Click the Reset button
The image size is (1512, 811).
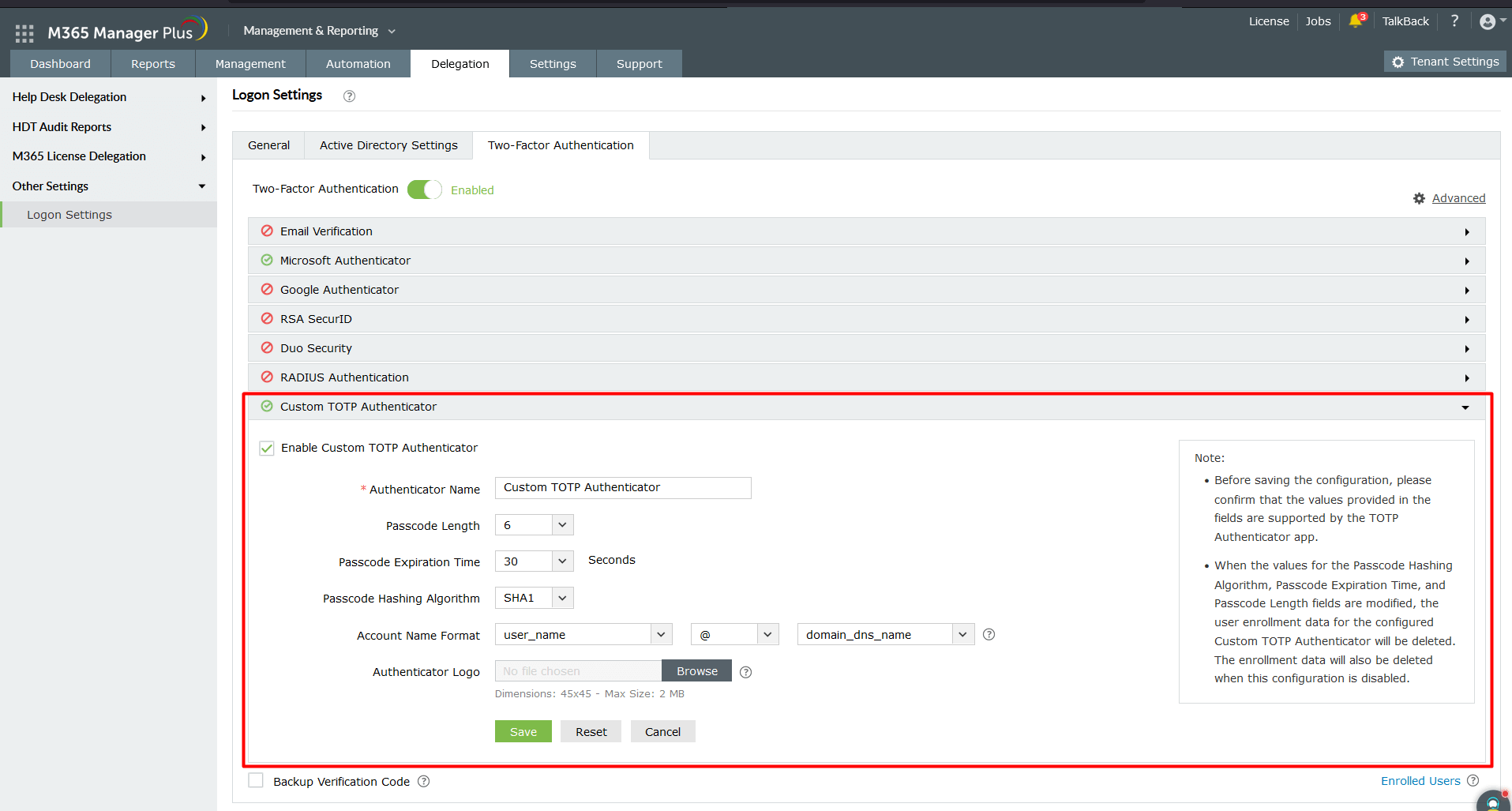591,731
